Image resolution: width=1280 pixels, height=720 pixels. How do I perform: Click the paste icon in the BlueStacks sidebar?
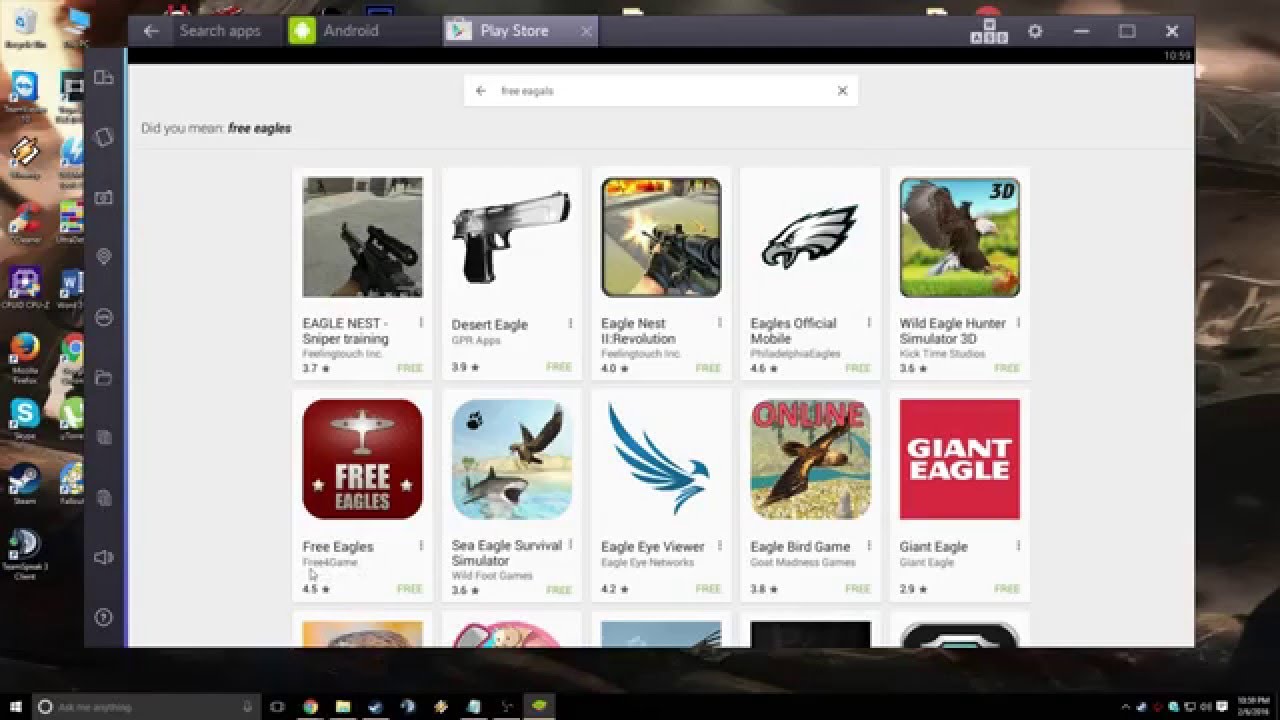tap(103, 497)
